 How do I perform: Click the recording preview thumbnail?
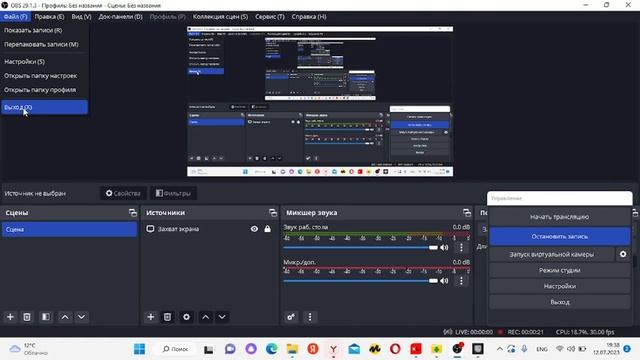320,101
